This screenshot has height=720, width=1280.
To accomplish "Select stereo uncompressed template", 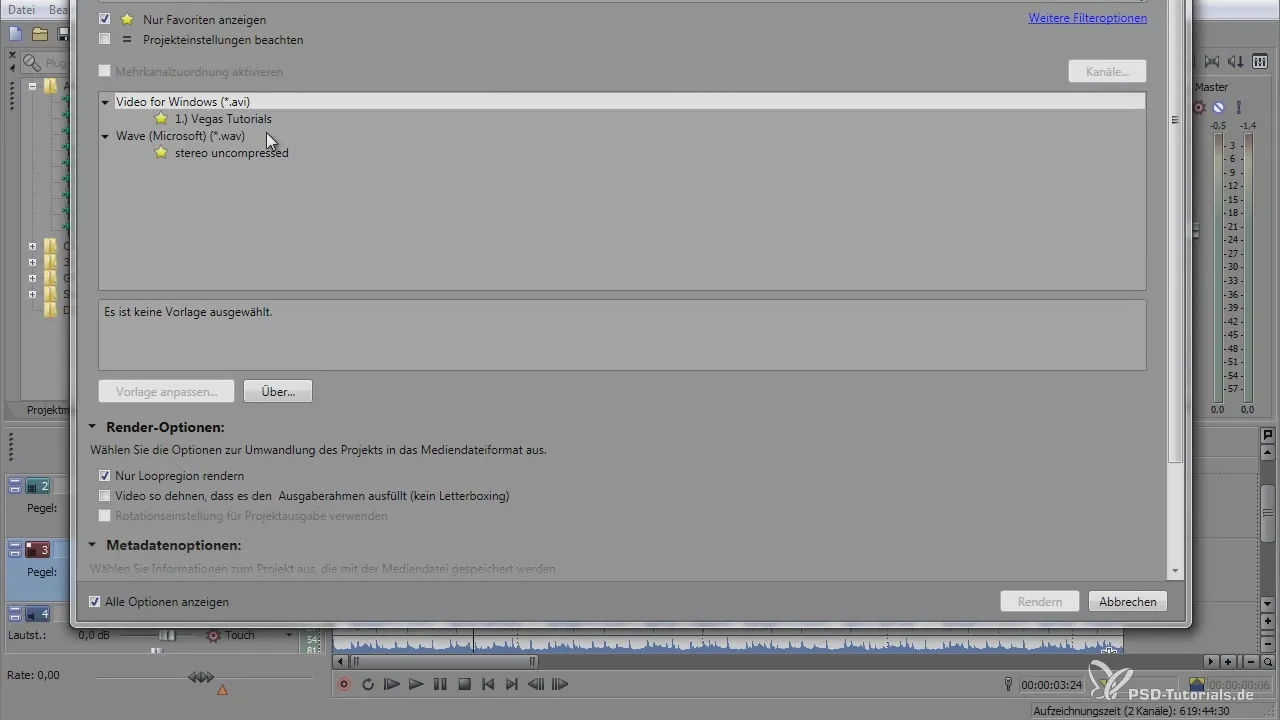I will (x=231, y=153).
